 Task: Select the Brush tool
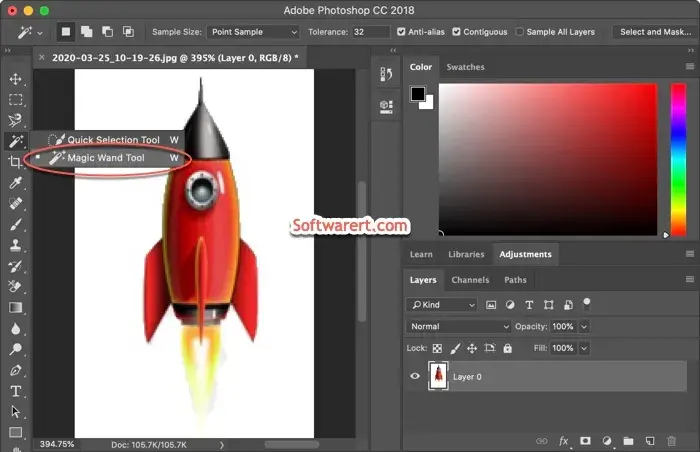coord(16,224)
